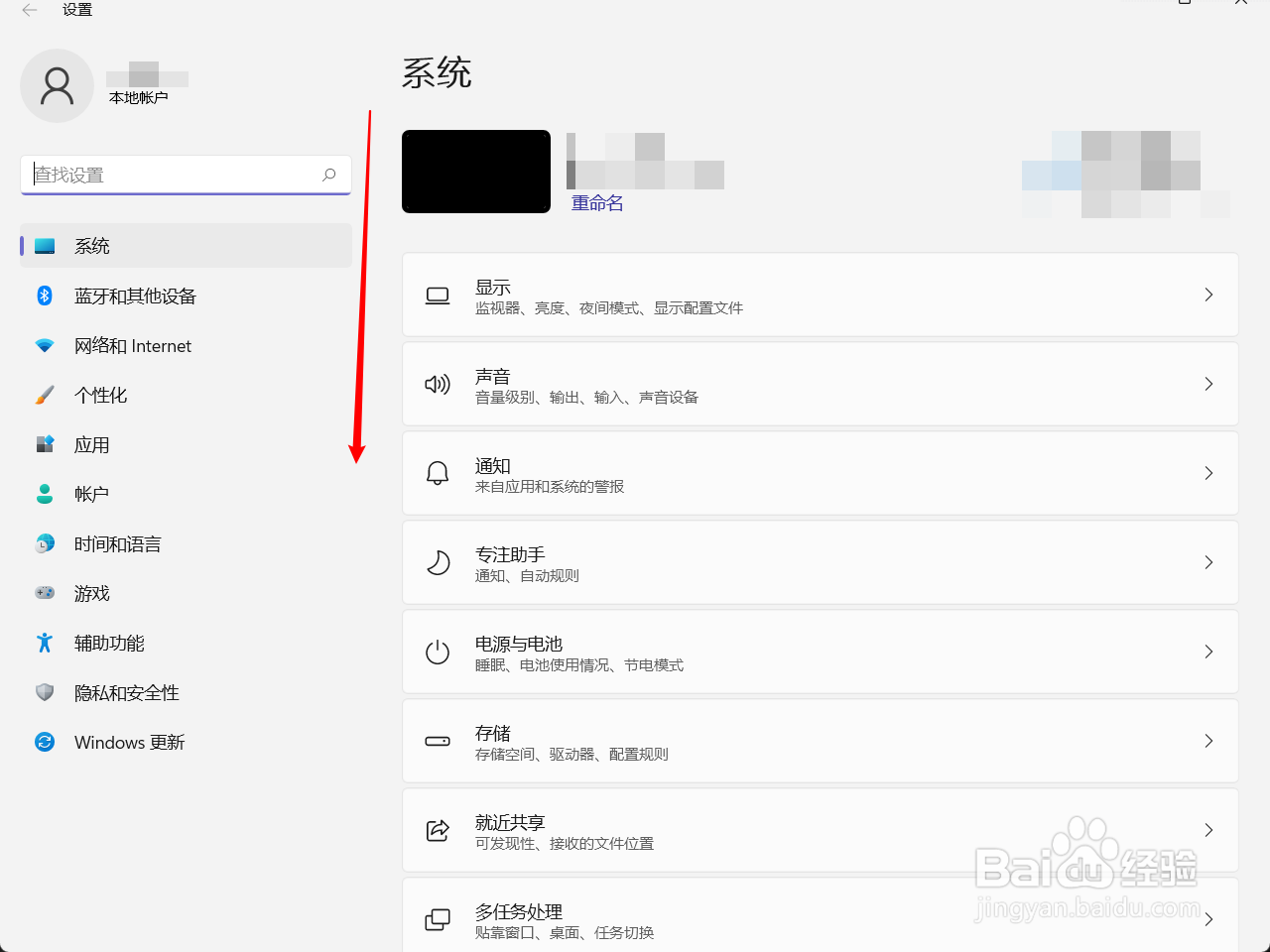
Task: Click the 专注助手 title text
Action: [x=510, y=555]
